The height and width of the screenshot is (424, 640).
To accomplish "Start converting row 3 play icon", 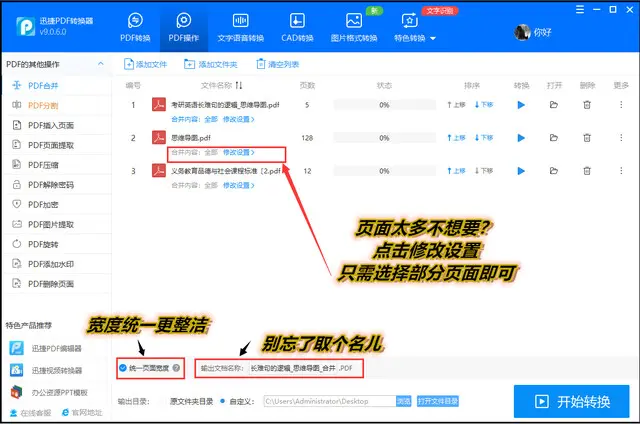I will [521, 171].
